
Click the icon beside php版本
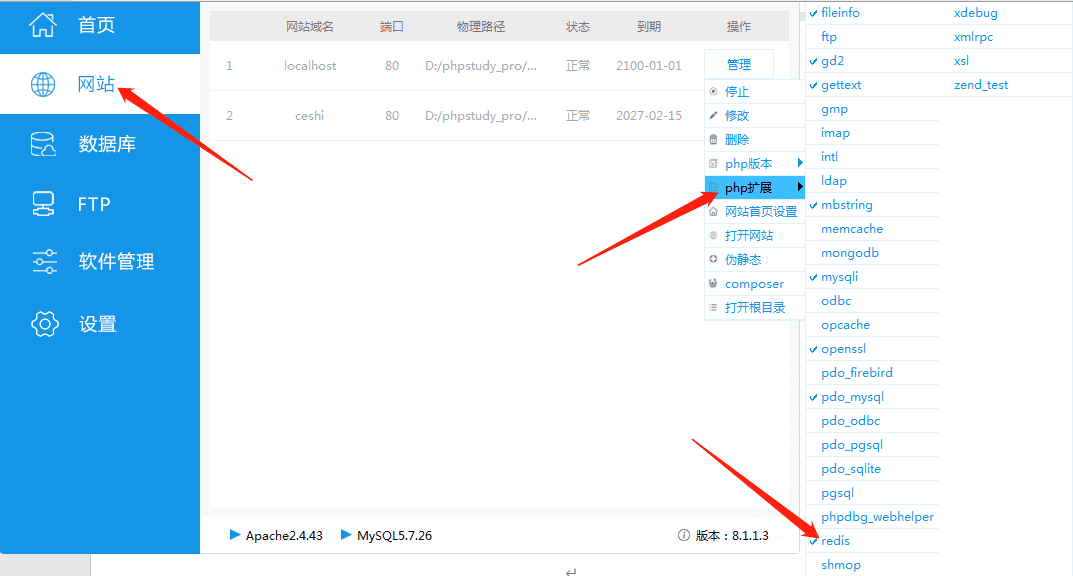pos(713,163)
